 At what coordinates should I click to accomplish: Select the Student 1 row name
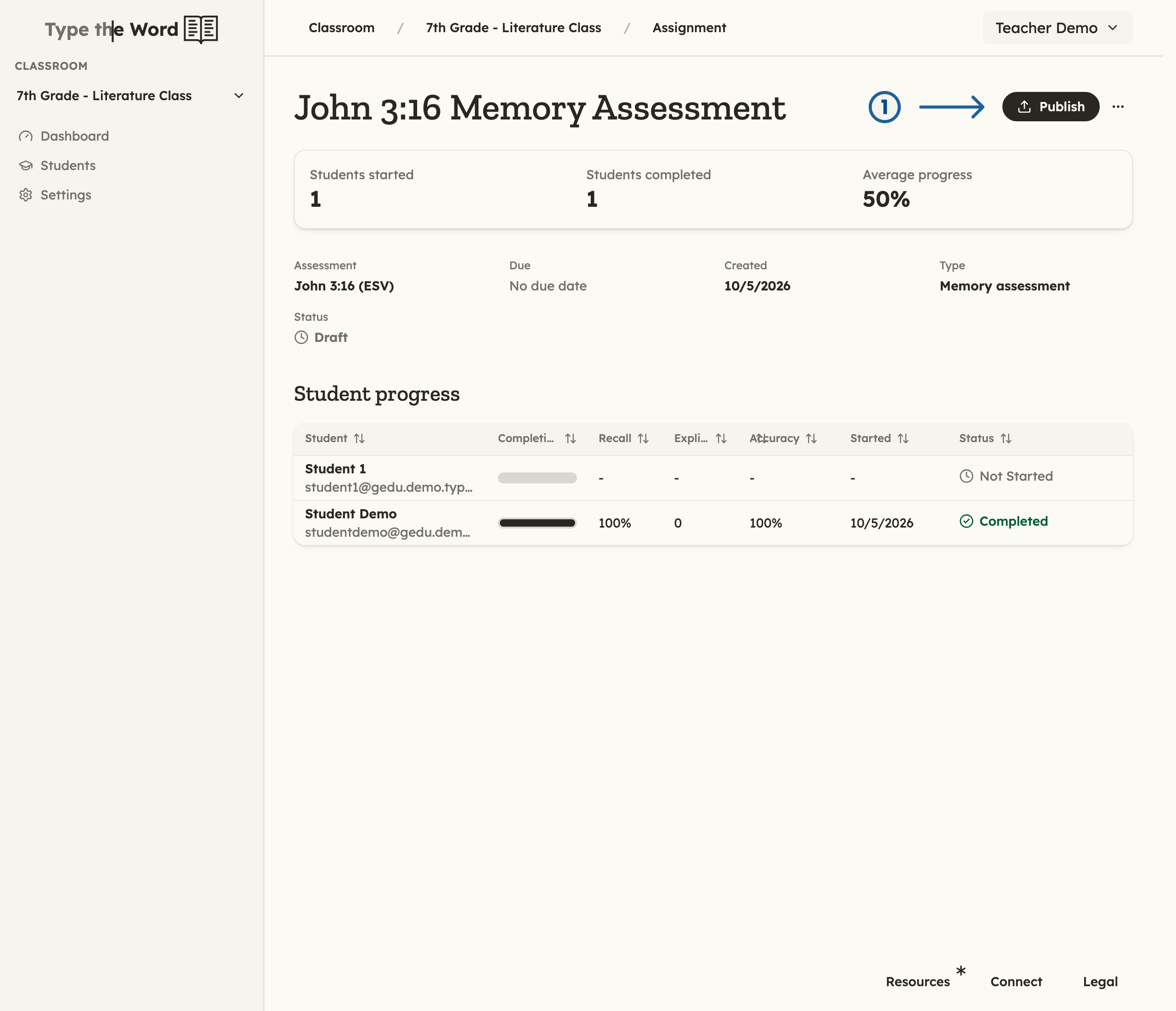[x=335, y=469]
